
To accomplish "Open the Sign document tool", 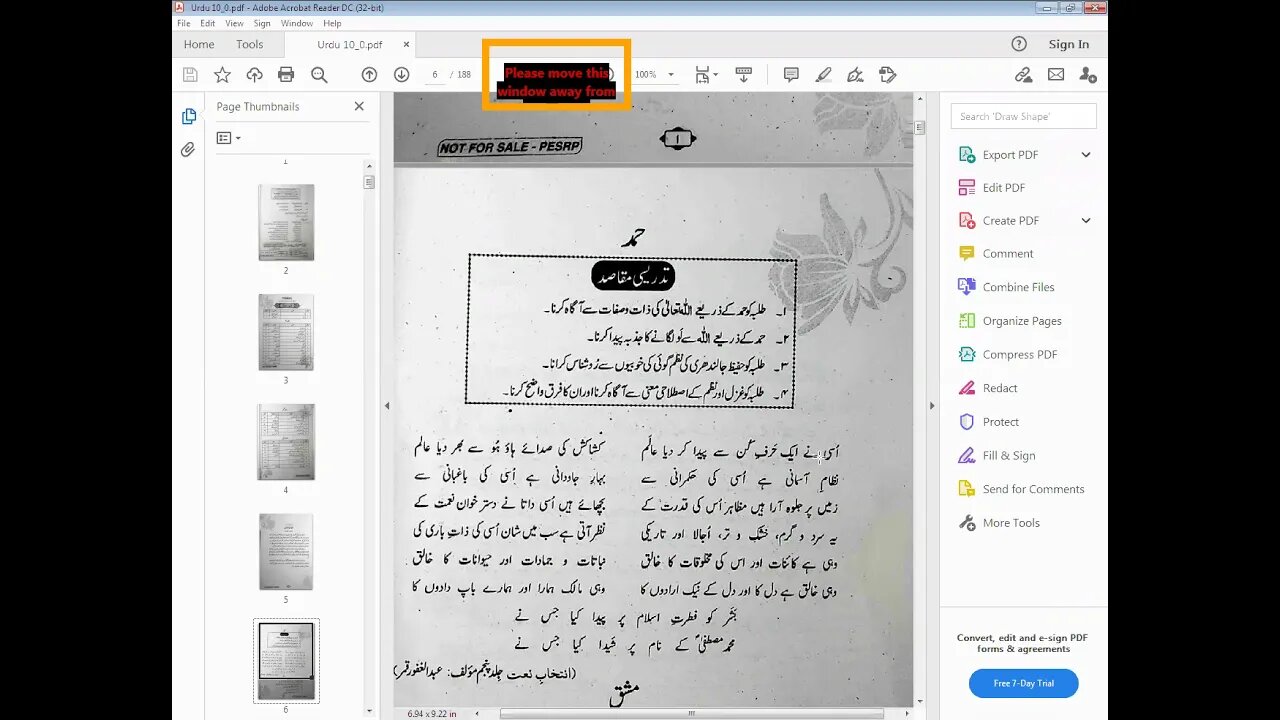I will click(x=855, y=75).
